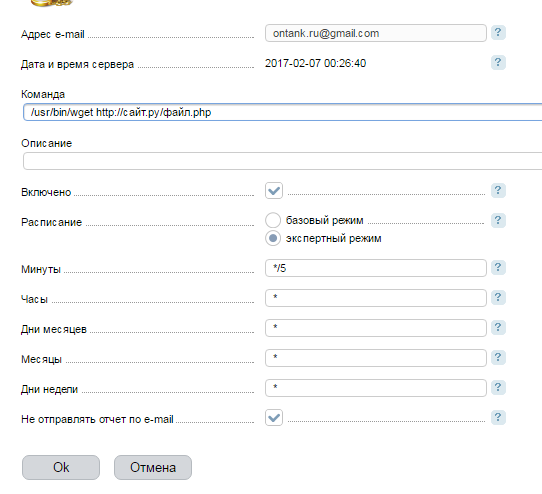The image size is (542, 494).
Task: Click into the Описание text field
Action: (282, 161)
